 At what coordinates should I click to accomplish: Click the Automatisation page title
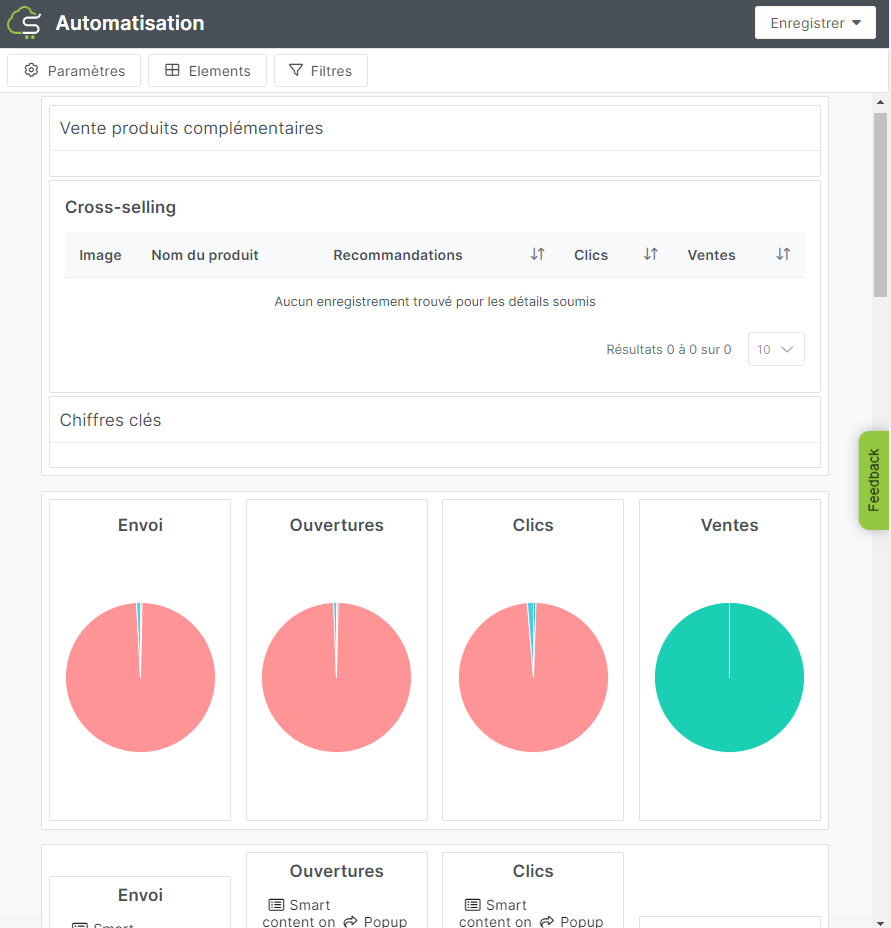coord(130,23)
